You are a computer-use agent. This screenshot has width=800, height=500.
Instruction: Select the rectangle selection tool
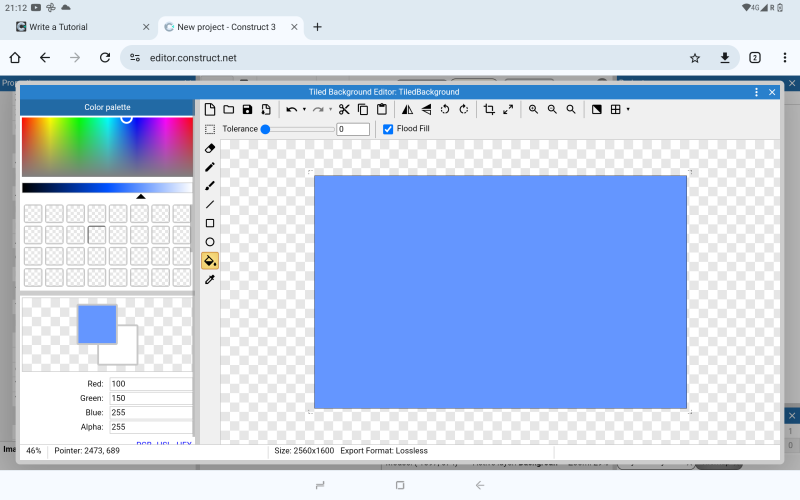tap(210, 129)
